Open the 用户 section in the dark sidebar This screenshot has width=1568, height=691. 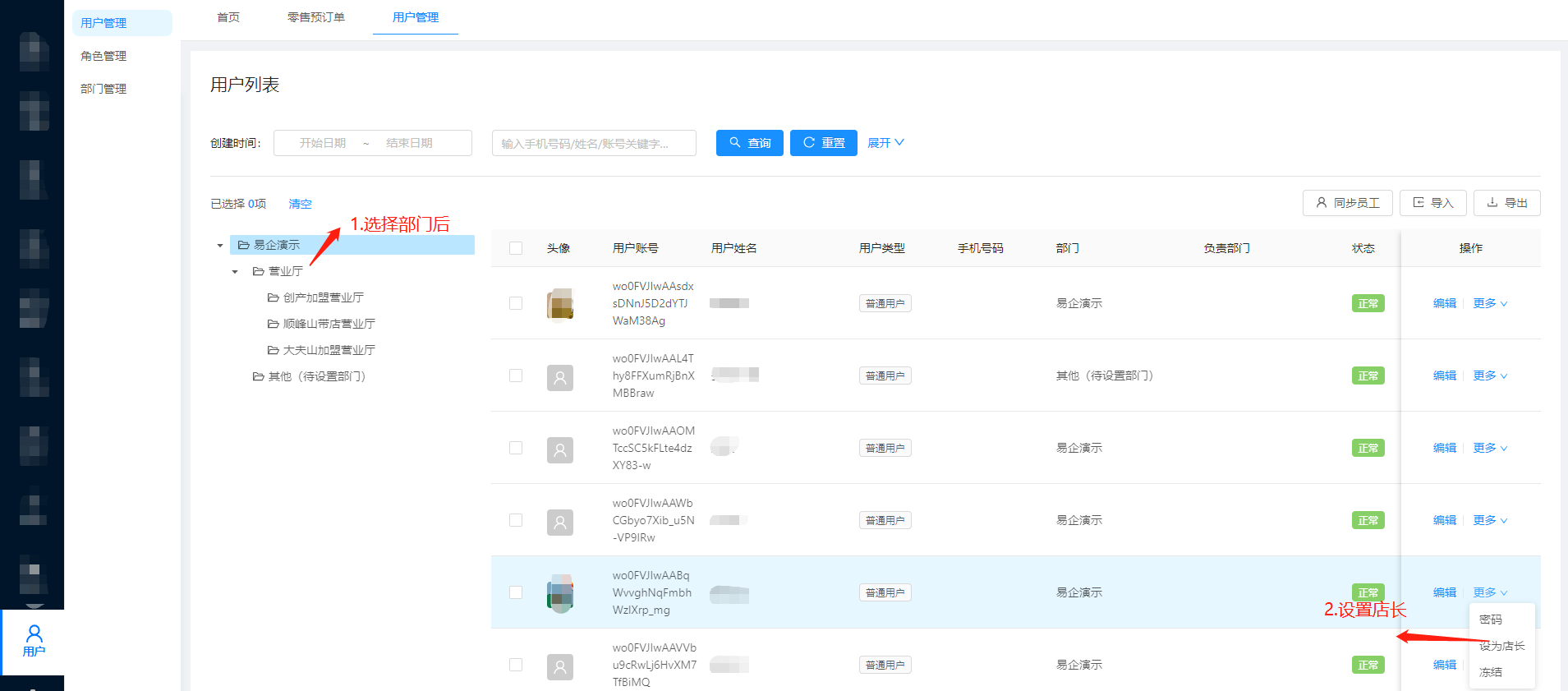tap(34, 642)
